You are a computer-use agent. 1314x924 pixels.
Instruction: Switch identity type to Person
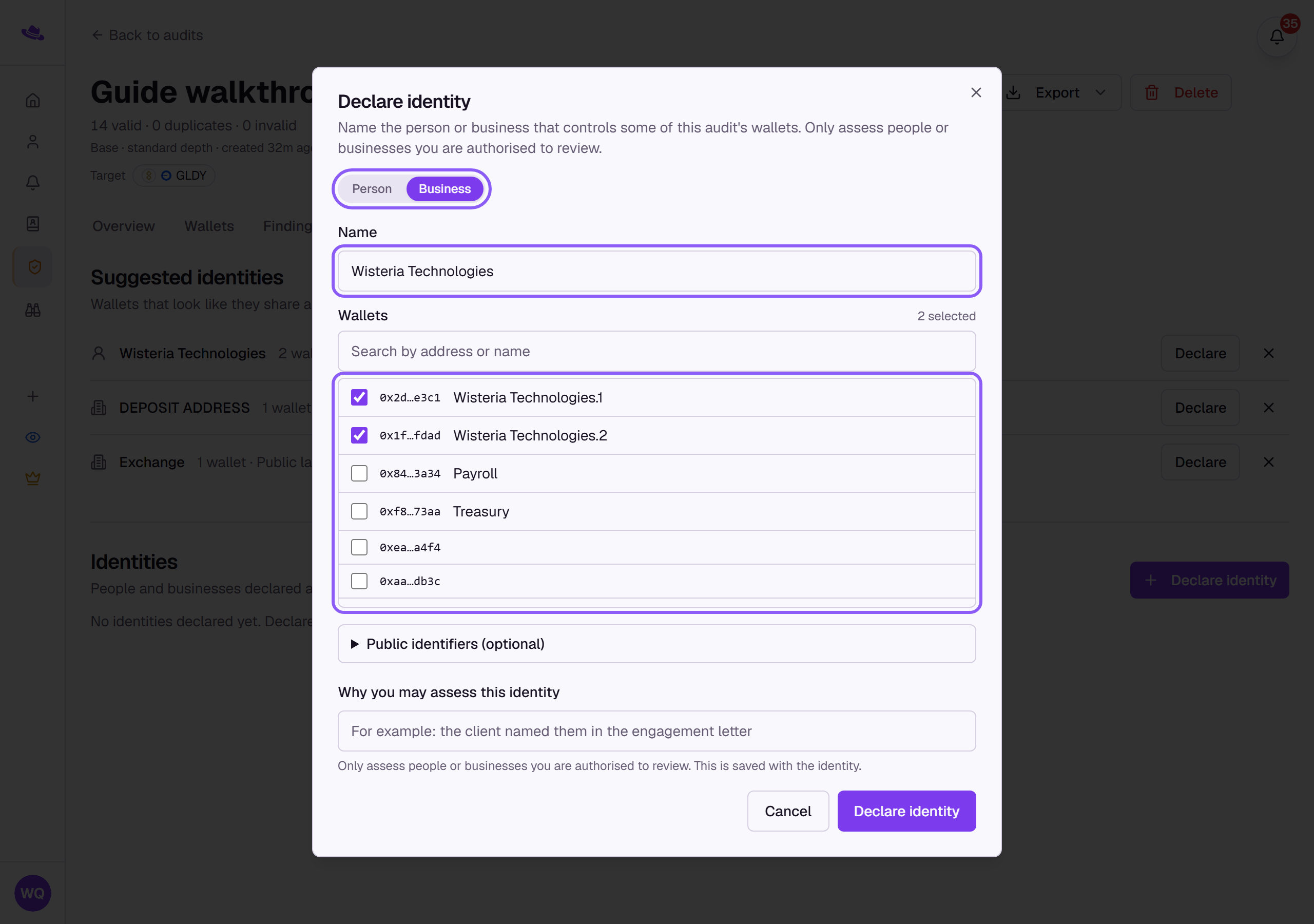[372, 189]
